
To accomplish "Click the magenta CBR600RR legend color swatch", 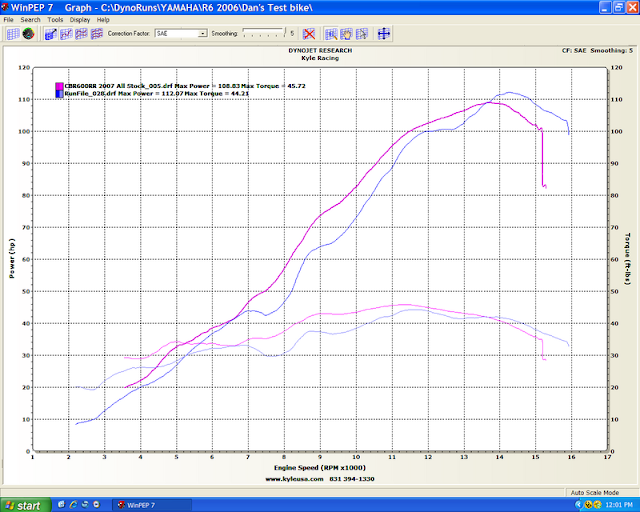I will tap(60, 86).
